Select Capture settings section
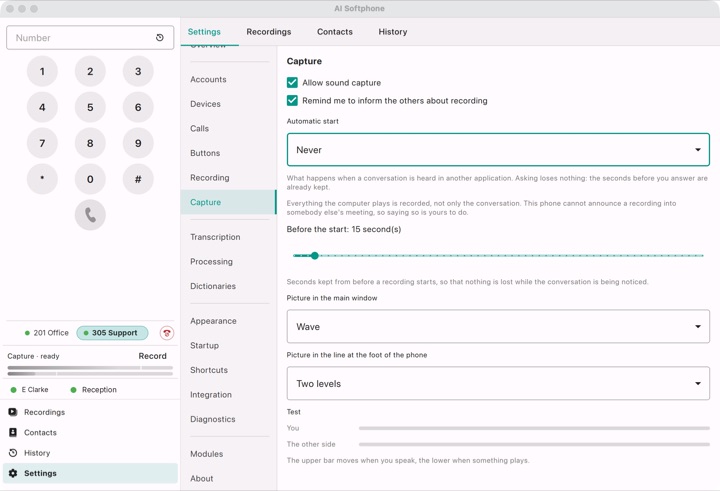 pyautogui.click(x=228, y=202)
